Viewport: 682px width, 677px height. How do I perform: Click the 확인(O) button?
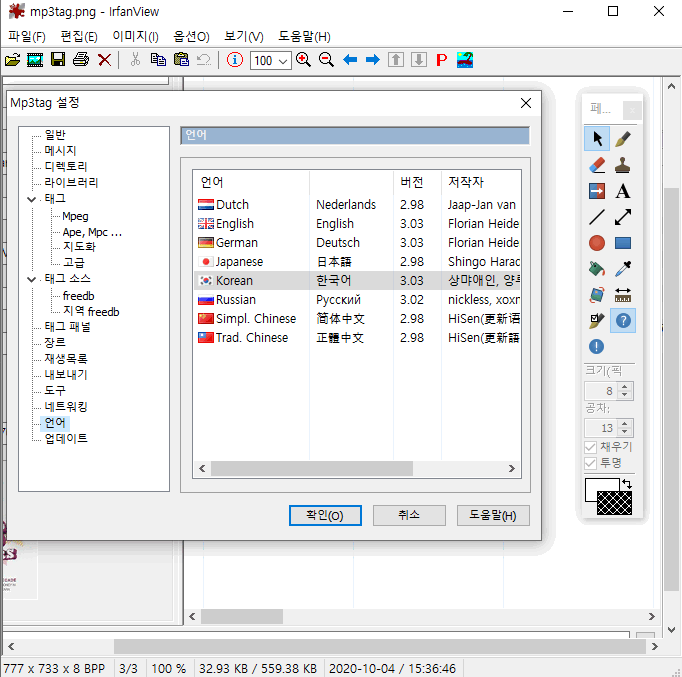325,515
